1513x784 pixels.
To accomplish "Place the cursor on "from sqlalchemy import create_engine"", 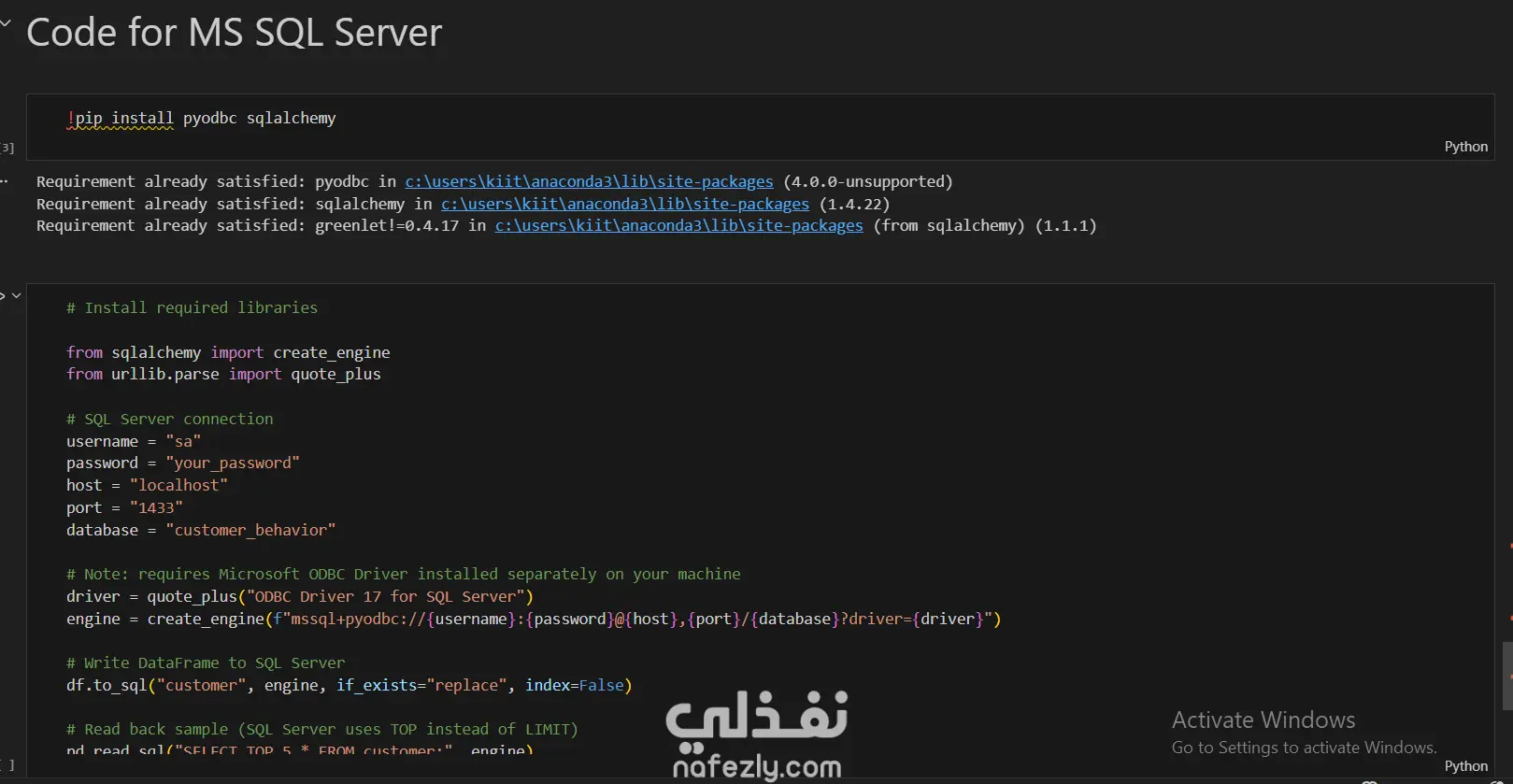I will click(x=228, y=352).
